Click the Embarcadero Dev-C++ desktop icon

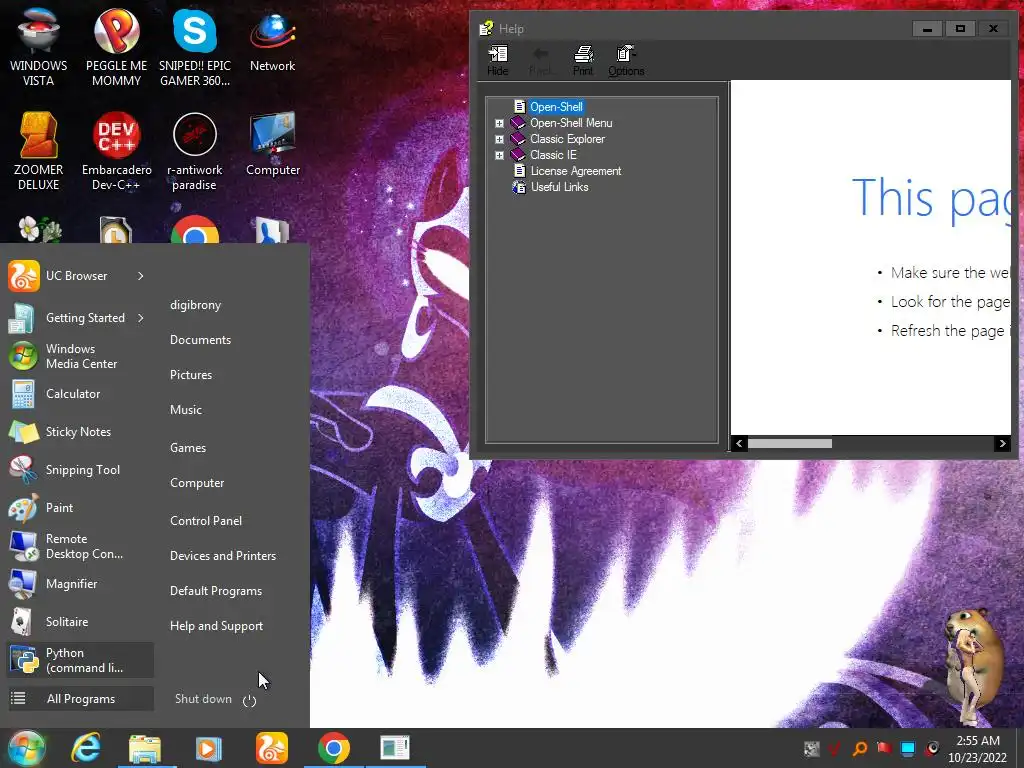[116, 150]
